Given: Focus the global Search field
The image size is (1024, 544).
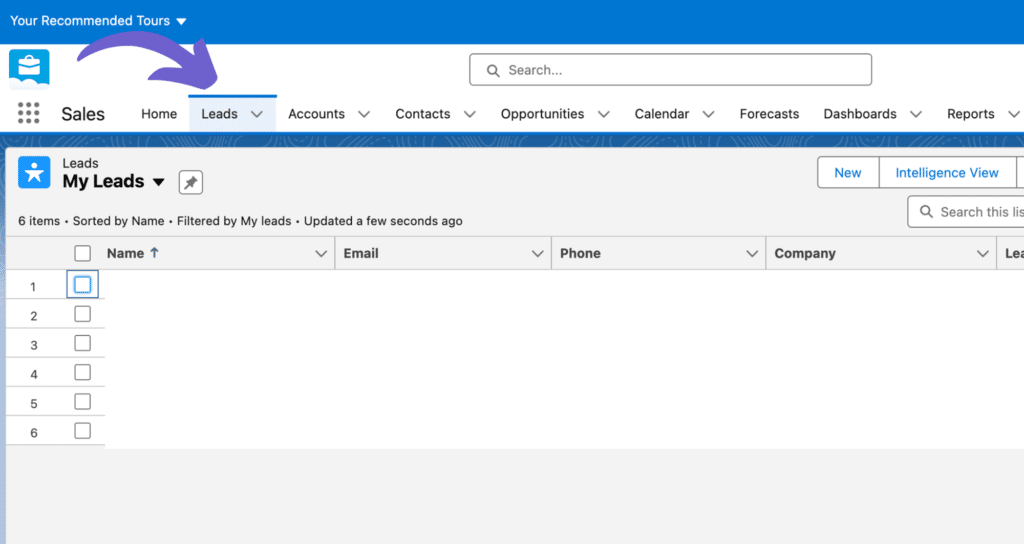Looking at the screenshot, I should [680, 70].
